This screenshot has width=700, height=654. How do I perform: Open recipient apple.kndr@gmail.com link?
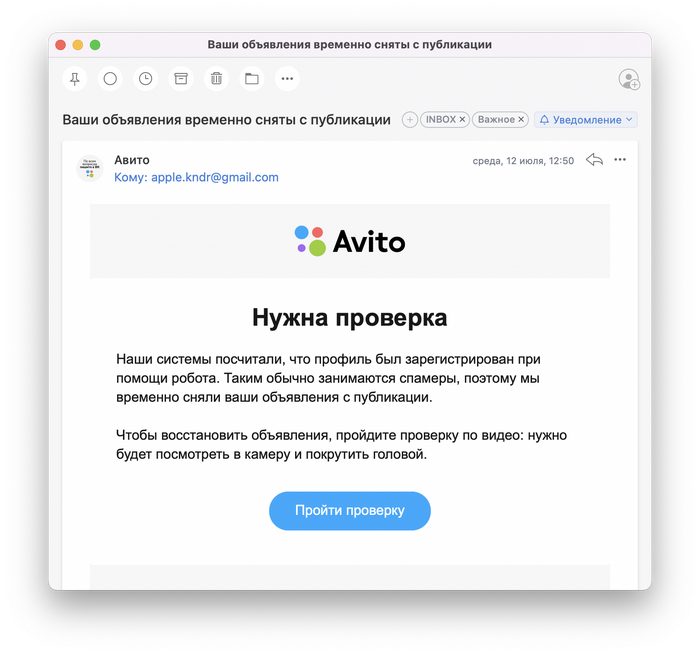(215, 177)
